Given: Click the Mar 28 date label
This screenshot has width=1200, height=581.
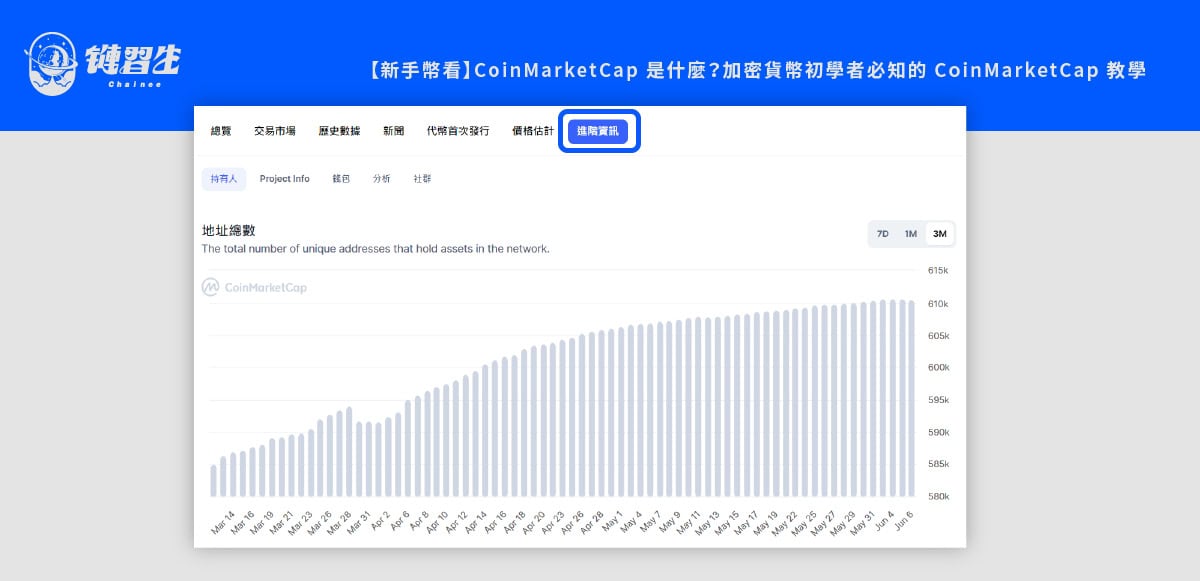Looking at the screenshot, I should pyautogui.click(x=340, y=522).
